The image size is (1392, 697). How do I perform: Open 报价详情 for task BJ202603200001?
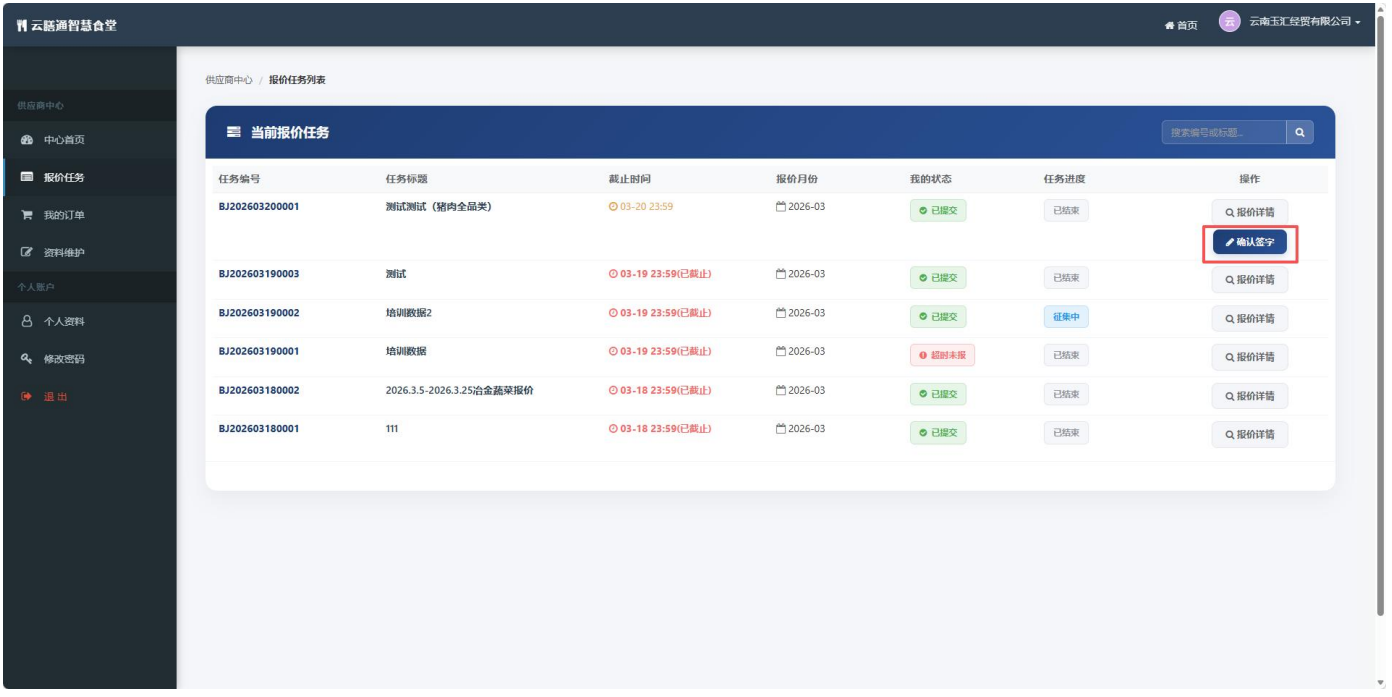point(1249,212)
